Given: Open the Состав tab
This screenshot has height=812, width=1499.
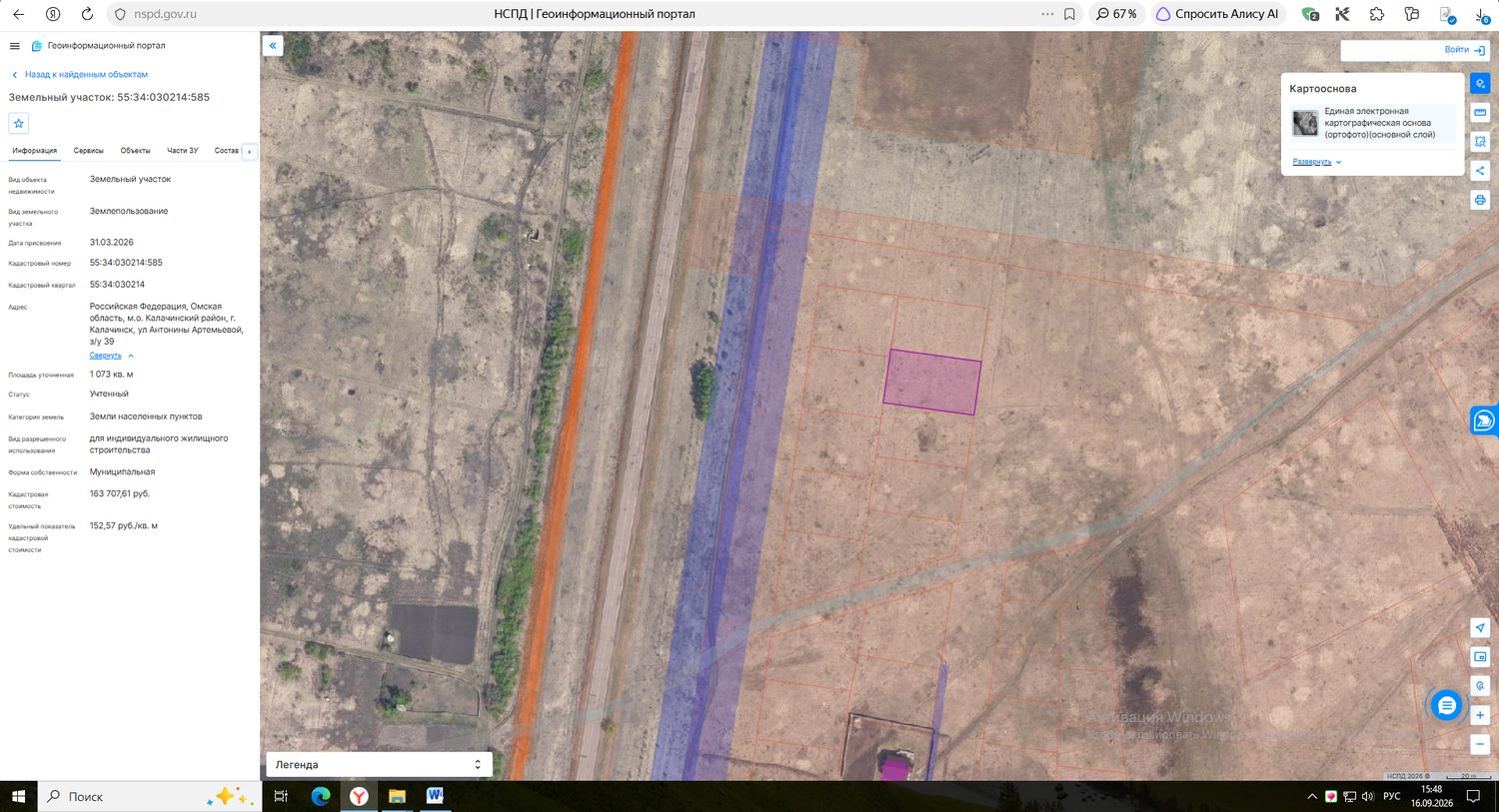Looking at the screenshot, I should point(227,151).
